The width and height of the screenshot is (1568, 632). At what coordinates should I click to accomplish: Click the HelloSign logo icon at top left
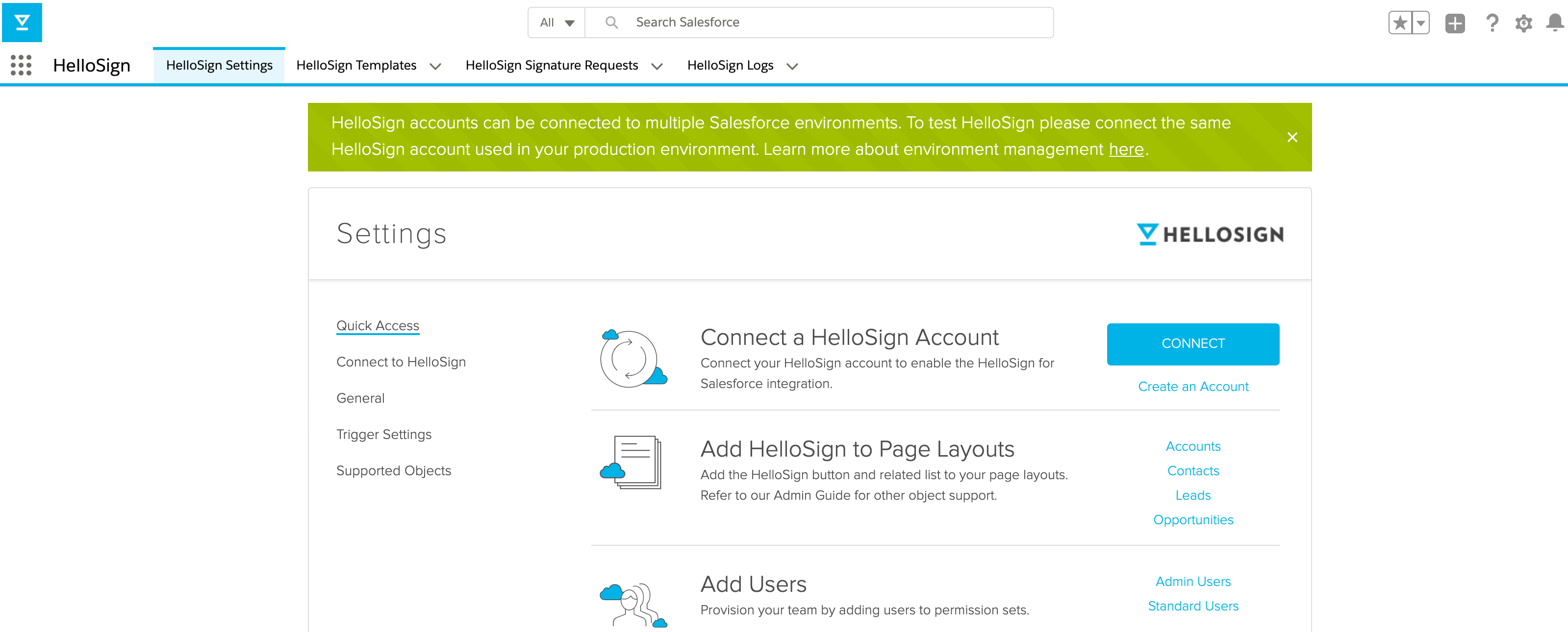point(22,23)
